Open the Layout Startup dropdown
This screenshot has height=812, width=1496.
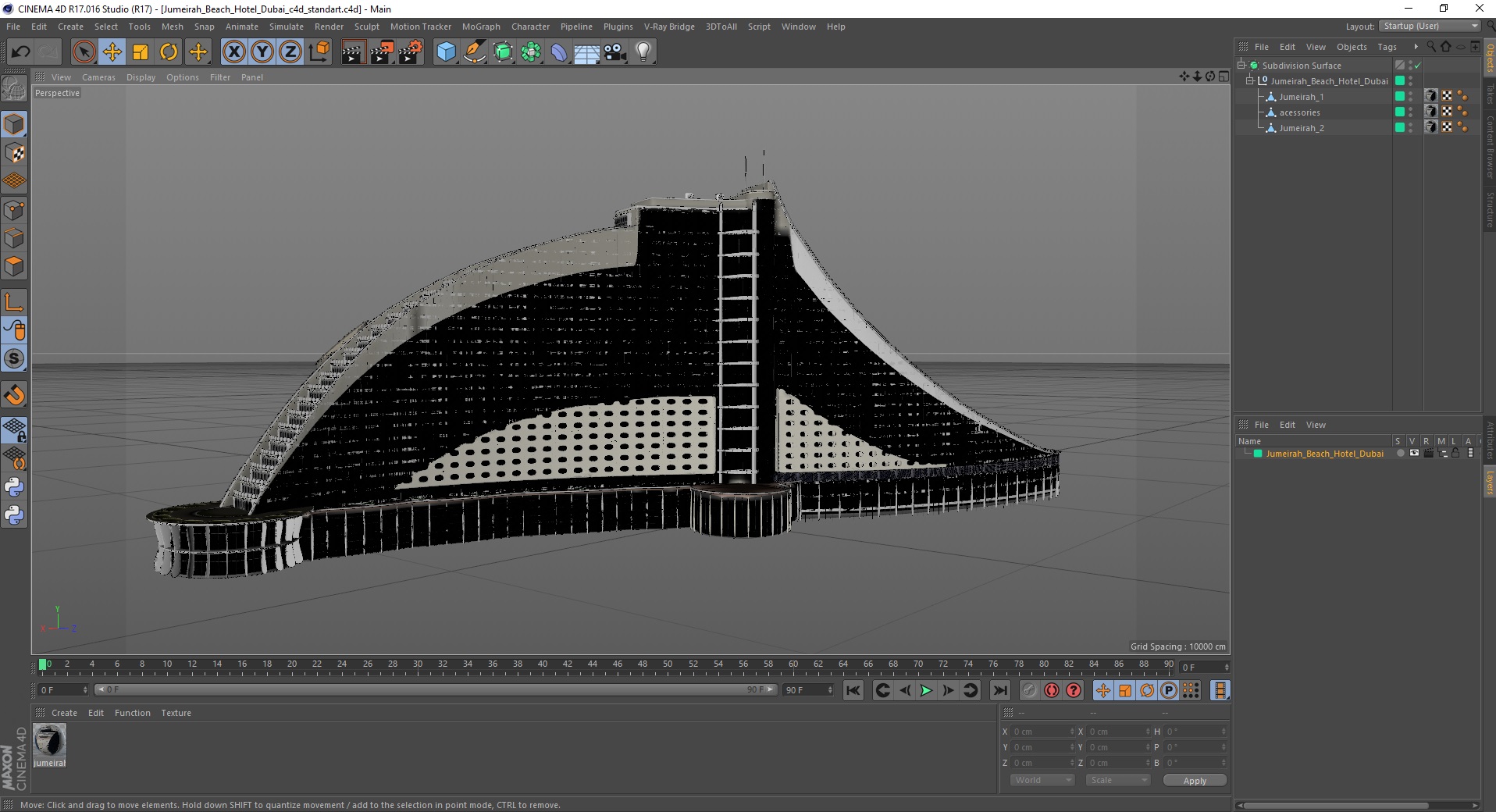(x=1430, y=27)
